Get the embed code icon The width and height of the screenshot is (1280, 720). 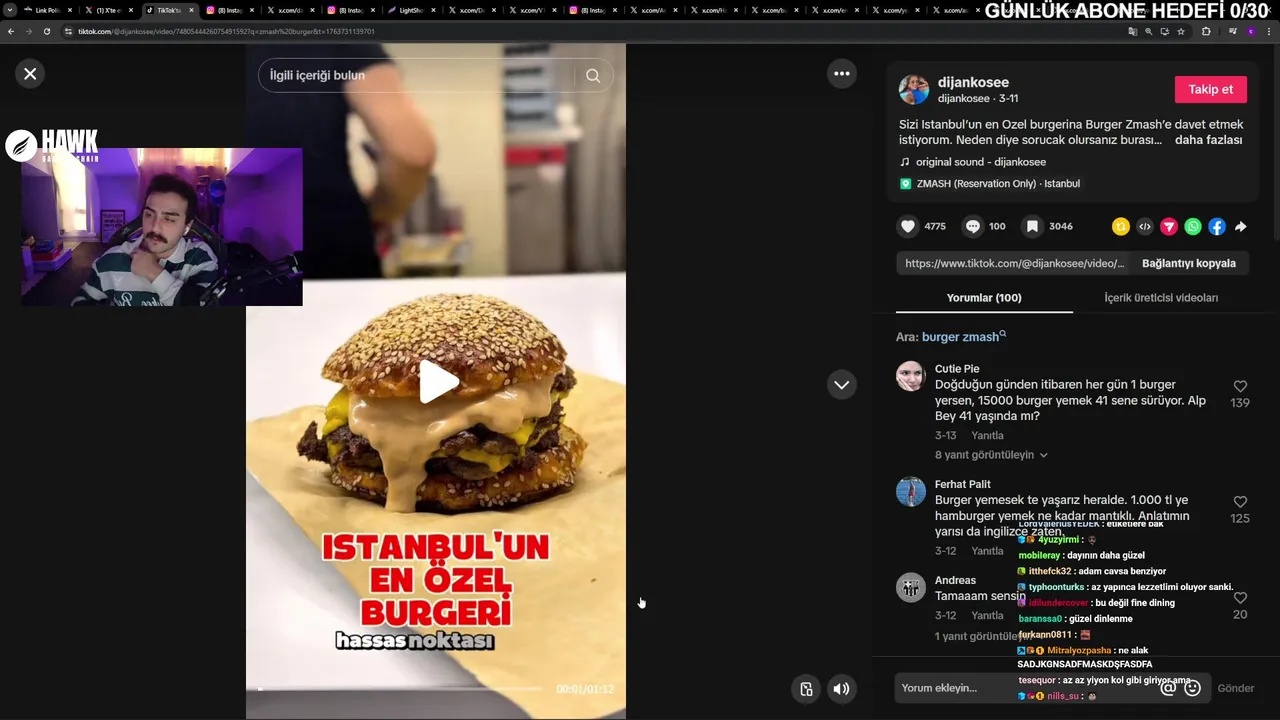click(1145, 227)
